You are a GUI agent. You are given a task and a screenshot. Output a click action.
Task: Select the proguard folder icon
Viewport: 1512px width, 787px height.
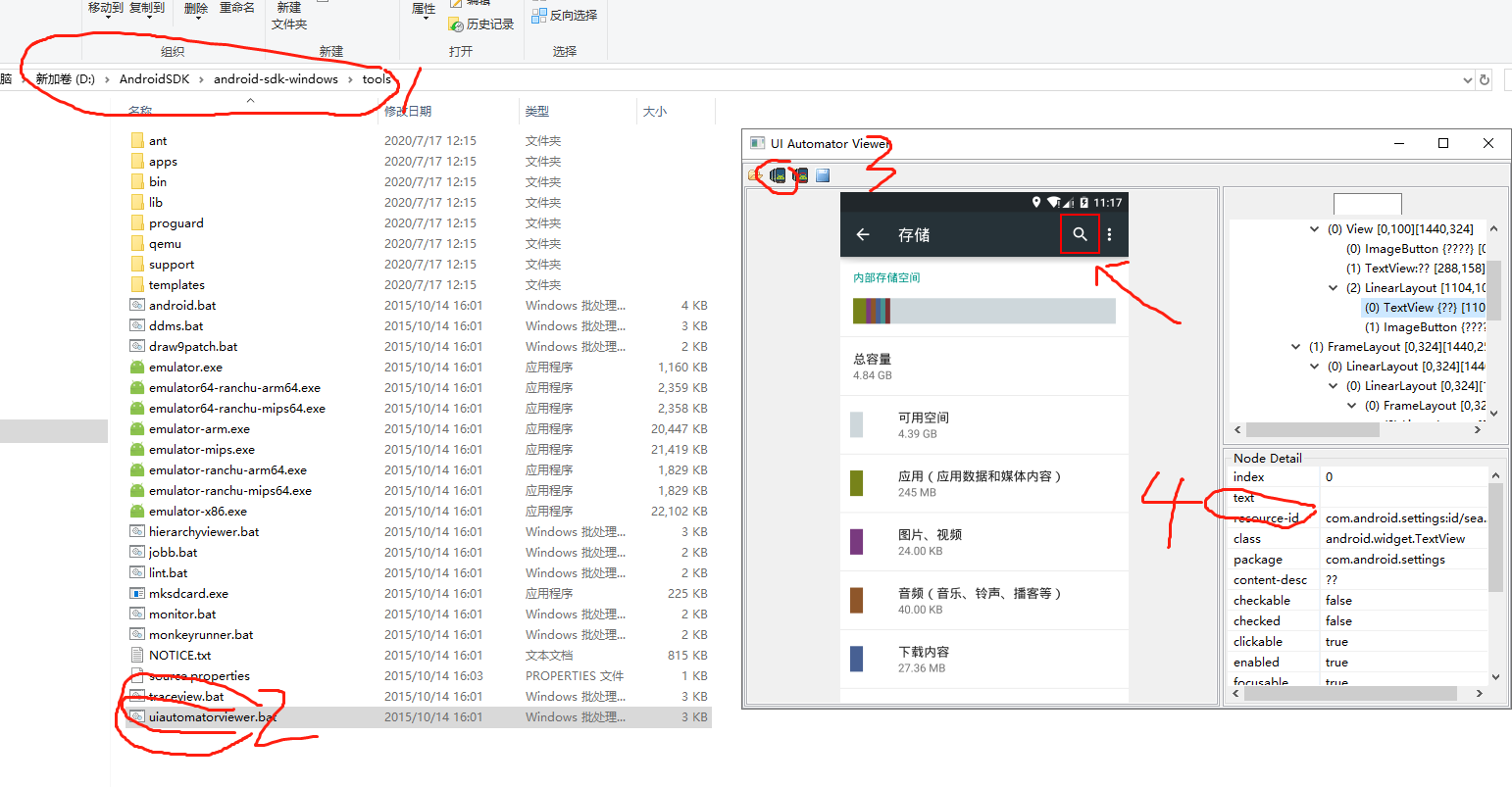point(137,222)
